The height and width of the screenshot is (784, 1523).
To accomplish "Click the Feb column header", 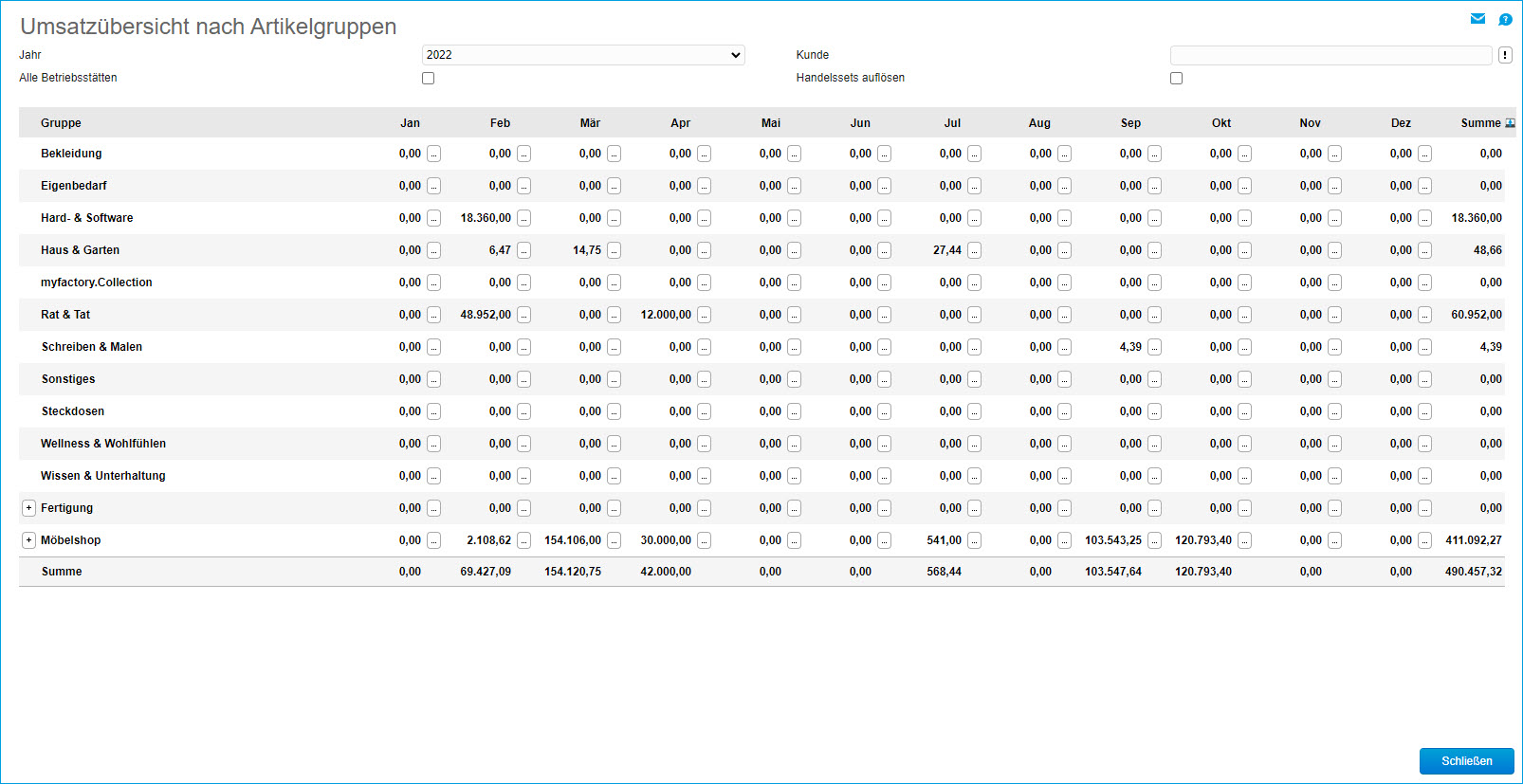I will (500, 123).
